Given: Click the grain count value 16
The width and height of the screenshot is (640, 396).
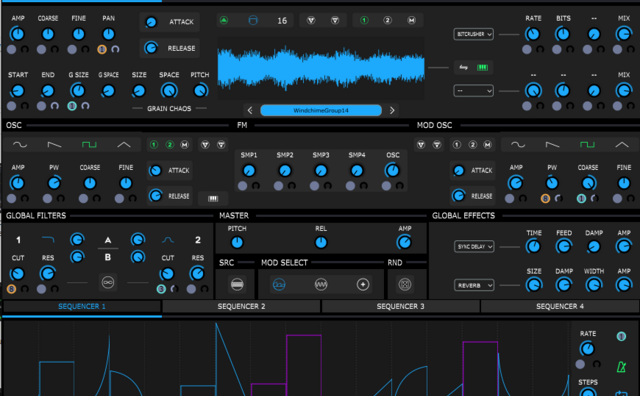Looking at the screenshot, I should click(282, 21).
